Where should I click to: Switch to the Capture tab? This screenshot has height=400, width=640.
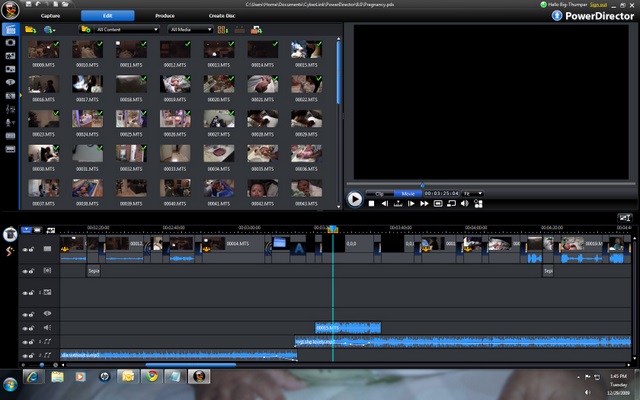(x=50, y=16)
